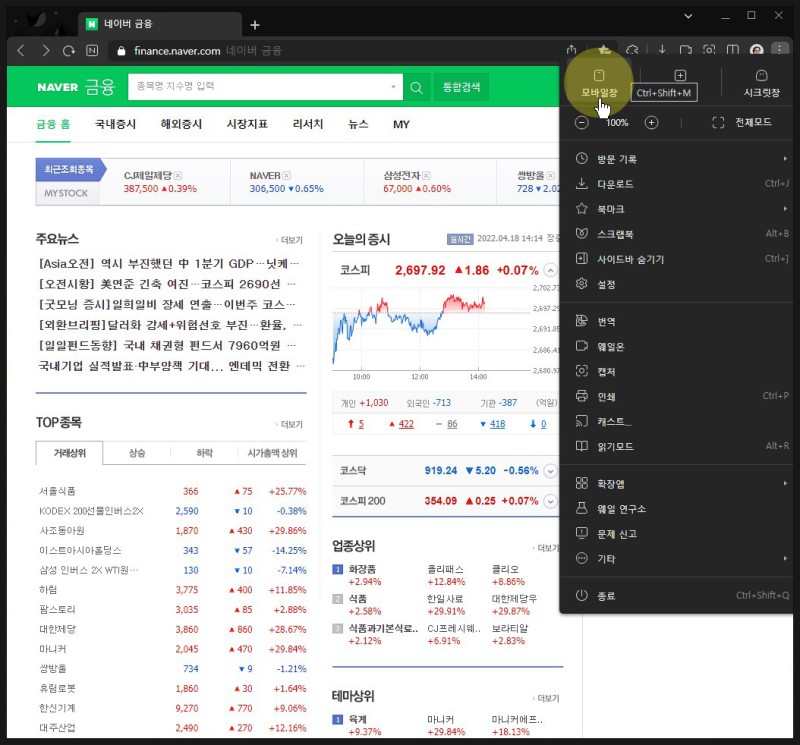The height and width of the screenshot is (745, 800).
Task: Click the screen capture toolbar icon
Action: point(709,49)
